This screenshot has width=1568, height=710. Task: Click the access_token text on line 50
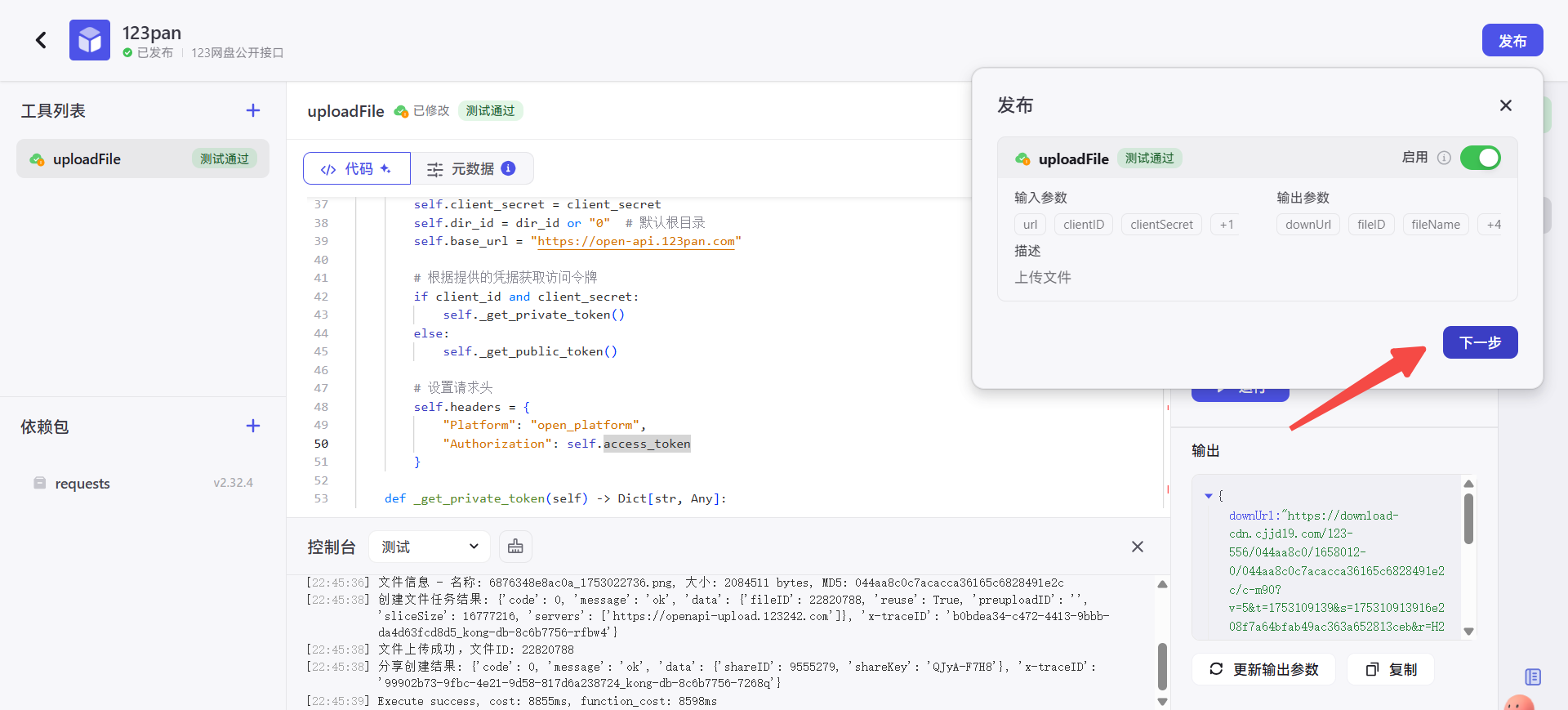(647, 444)
